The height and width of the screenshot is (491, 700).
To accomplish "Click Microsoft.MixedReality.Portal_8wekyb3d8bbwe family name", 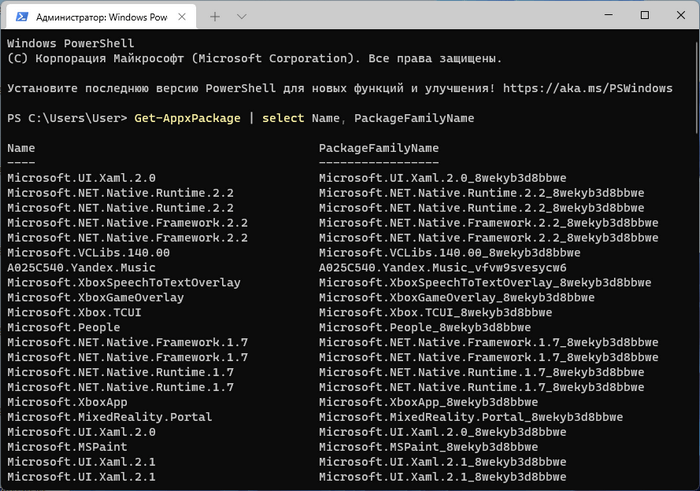I will coord(471,417).
